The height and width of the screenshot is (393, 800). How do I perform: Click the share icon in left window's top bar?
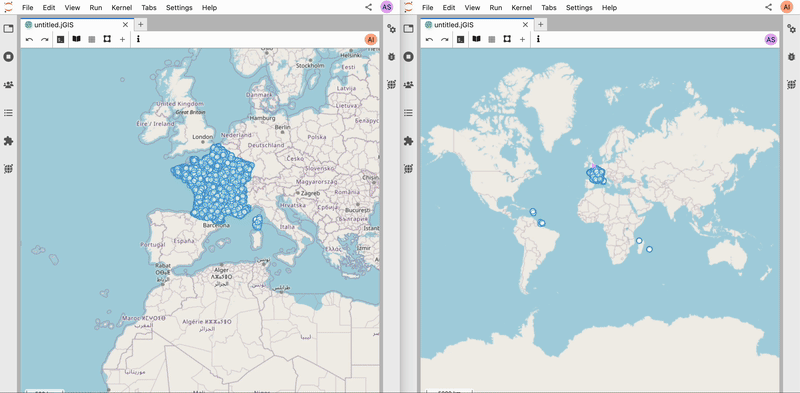368,7
